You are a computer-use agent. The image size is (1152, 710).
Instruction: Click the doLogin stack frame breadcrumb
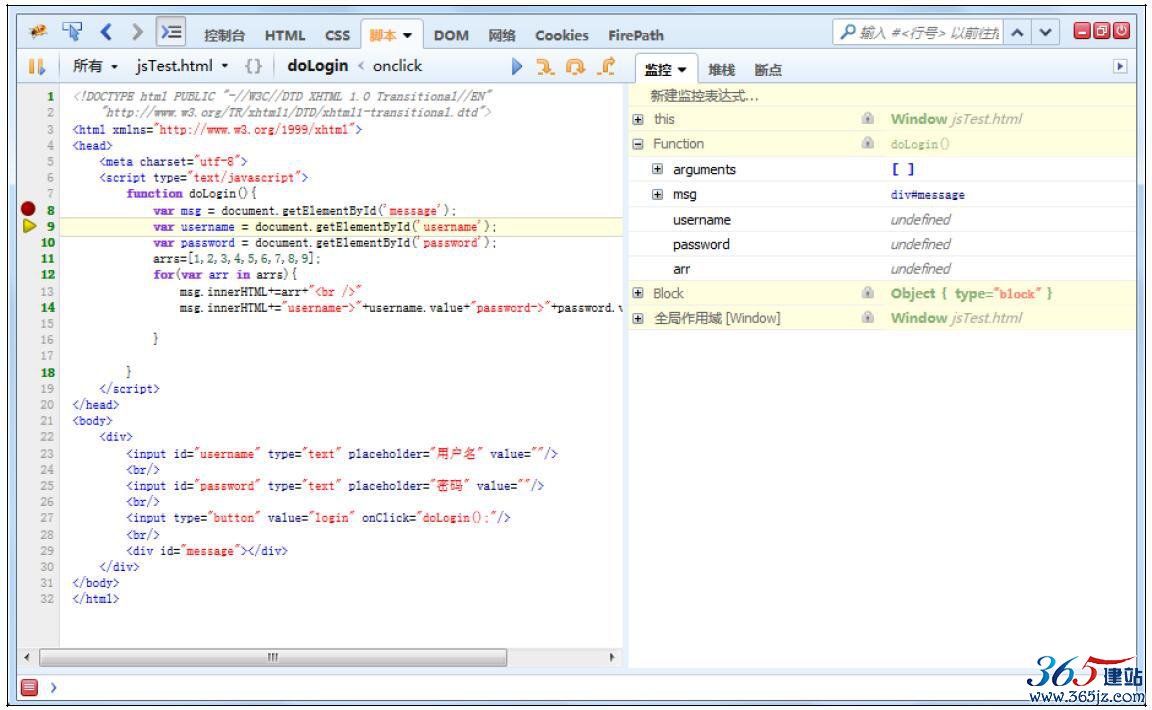[x=317, y=65]
